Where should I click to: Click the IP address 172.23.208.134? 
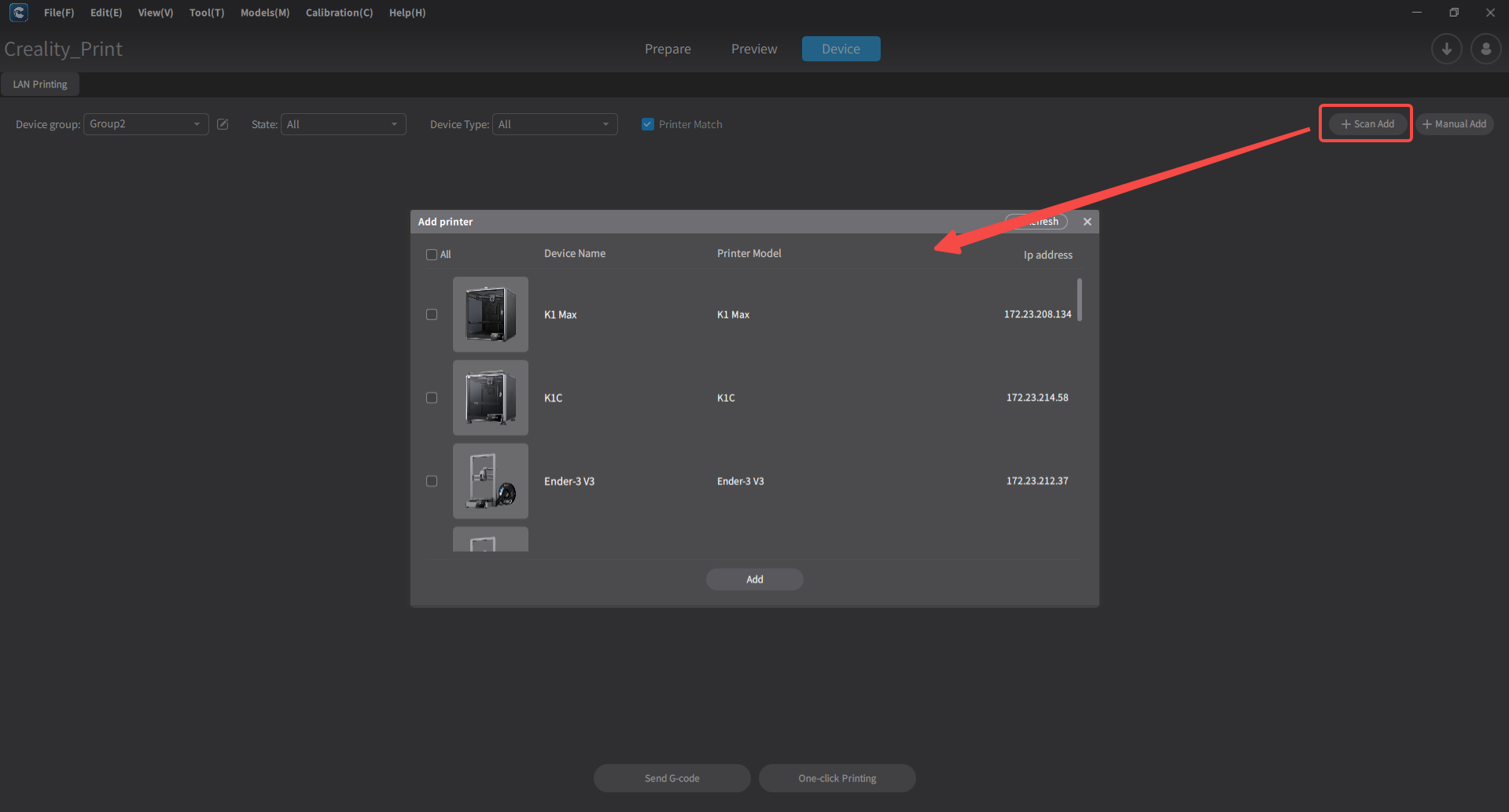click(x=1037, y=314)
